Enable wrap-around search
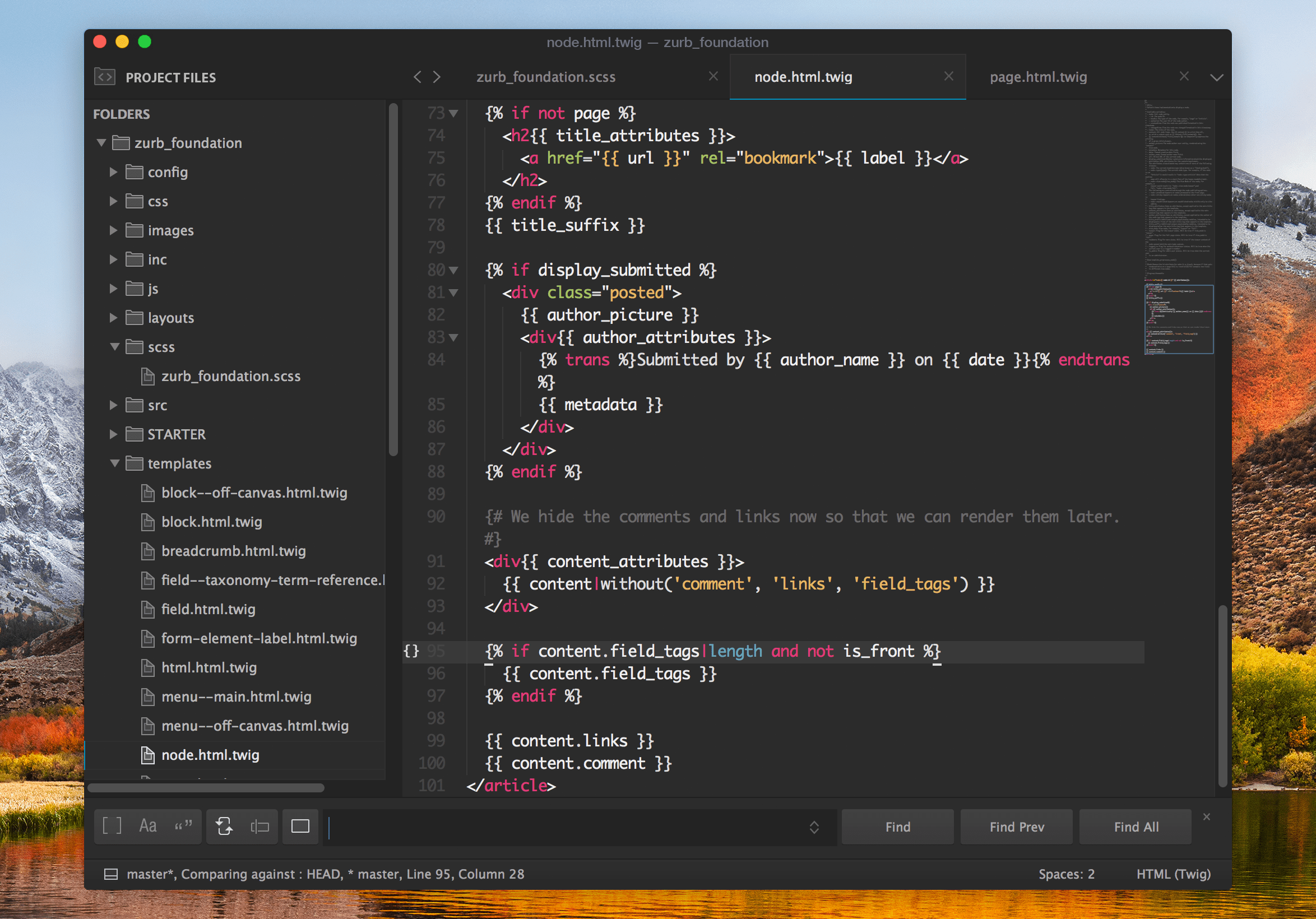1316x919 pixels. tap(225, 826)
